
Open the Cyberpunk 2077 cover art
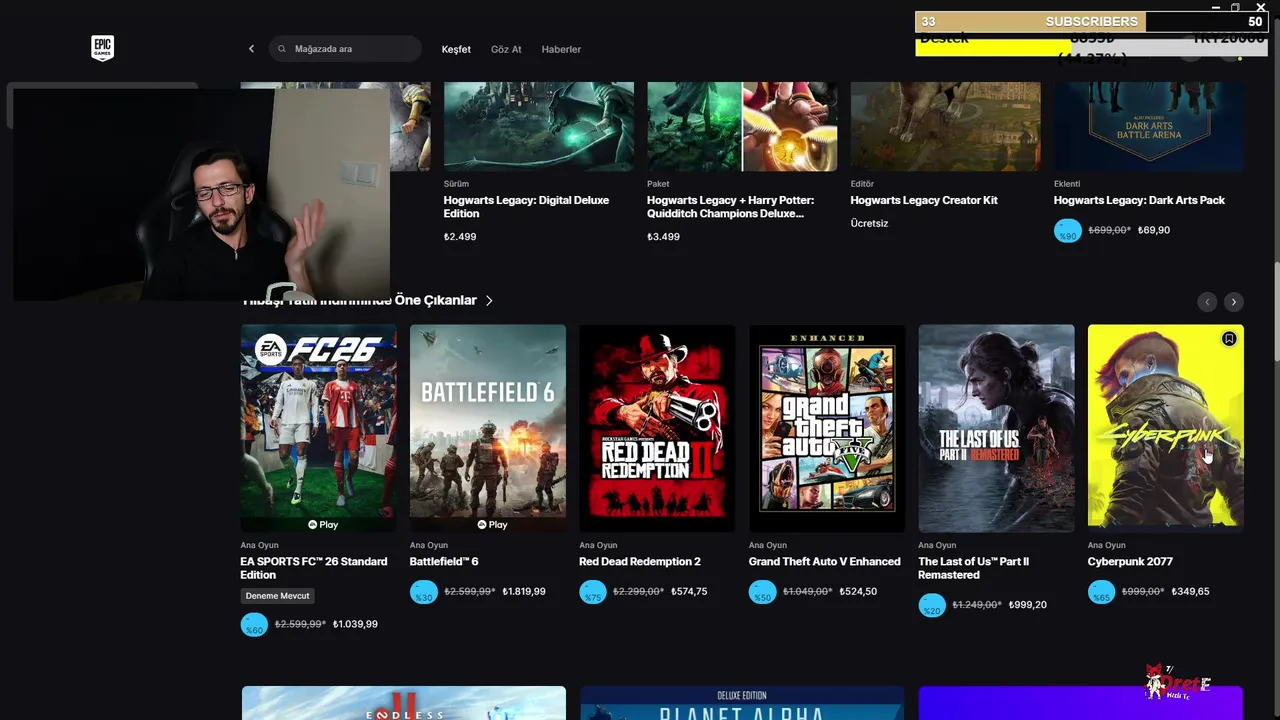point(1166,428)
